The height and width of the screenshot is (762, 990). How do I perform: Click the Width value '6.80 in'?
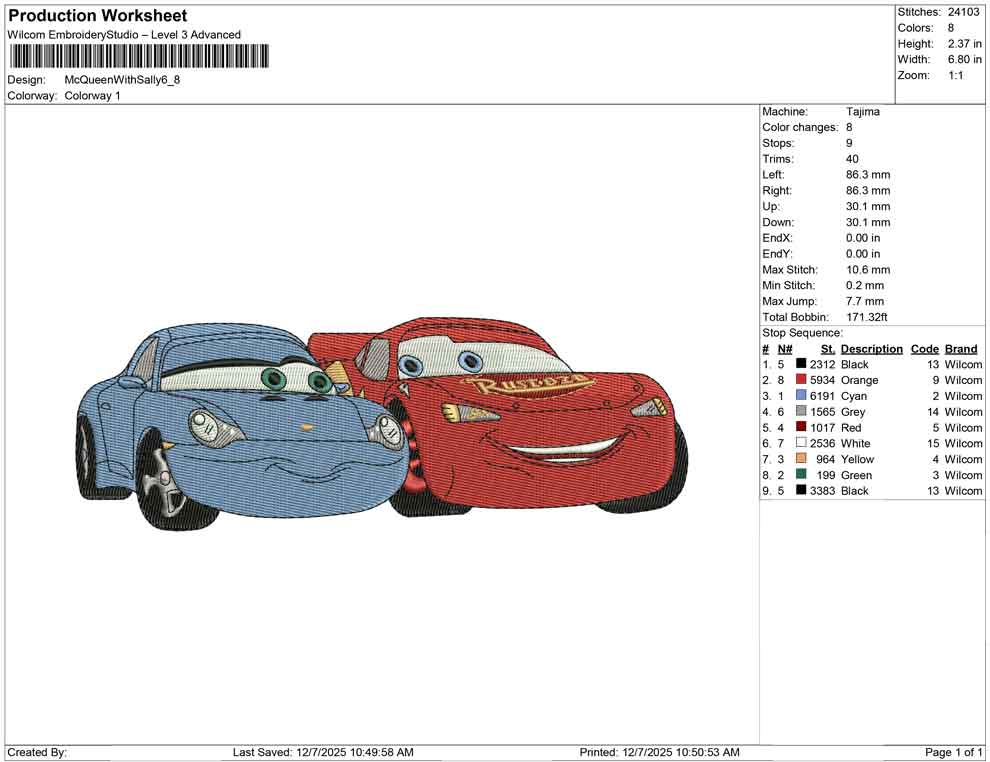(x=965, y=59)
